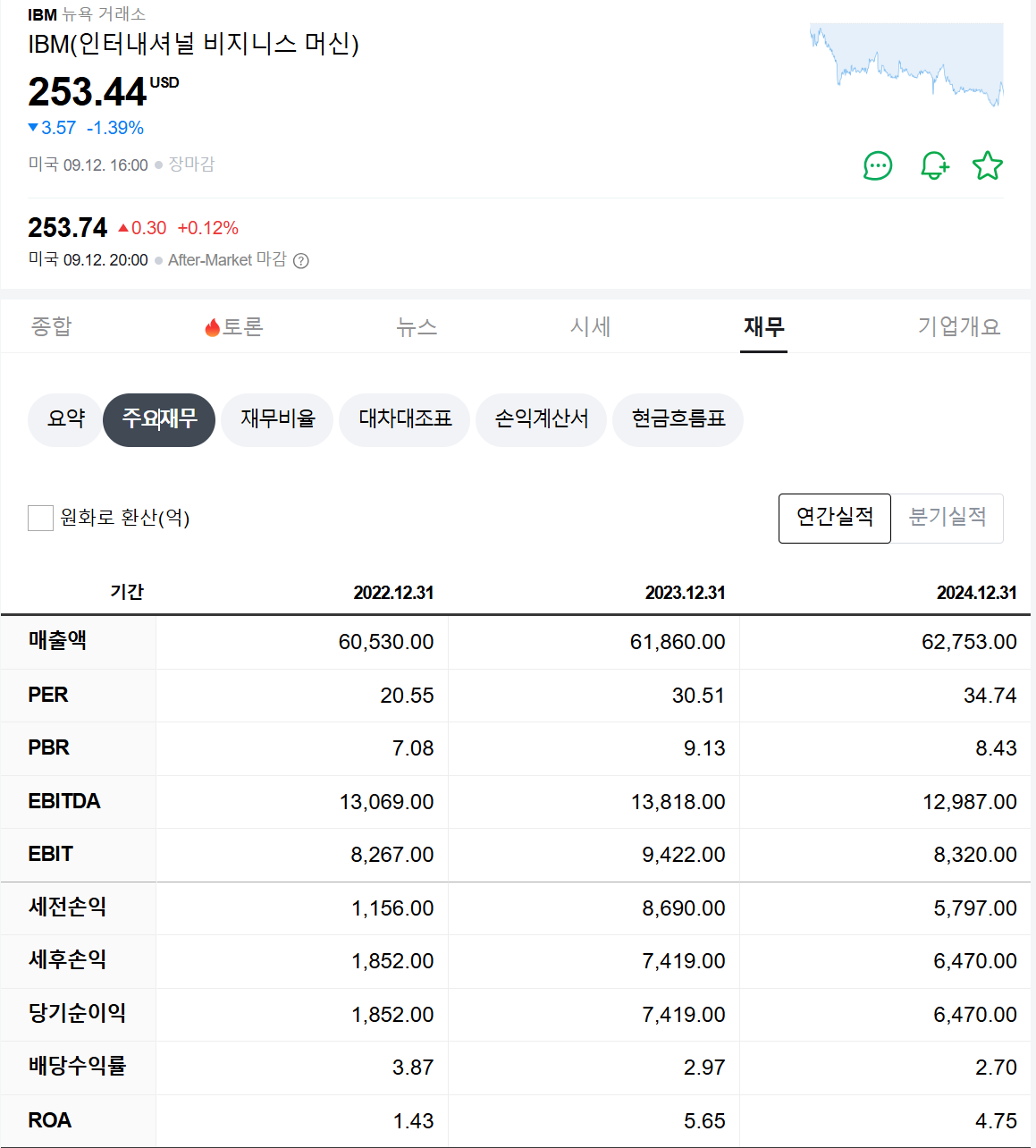The image size is (1036, 1148).
Task: Click the 62,753.00 revenue value
Action: point(969,642)
